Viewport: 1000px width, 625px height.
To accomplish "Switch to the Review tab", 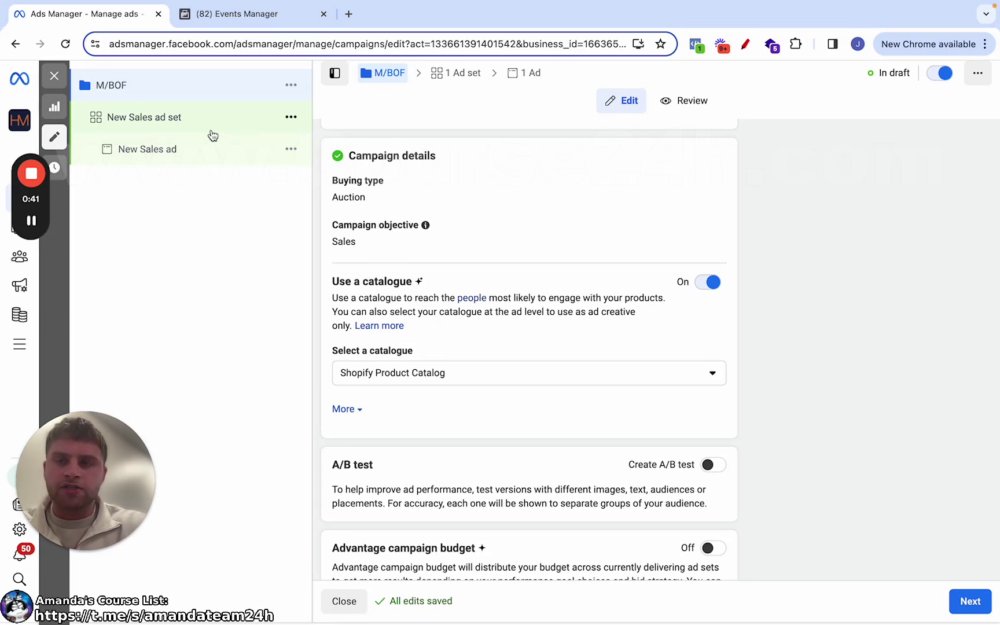I will pyautogui.click(x=684, y=101).
